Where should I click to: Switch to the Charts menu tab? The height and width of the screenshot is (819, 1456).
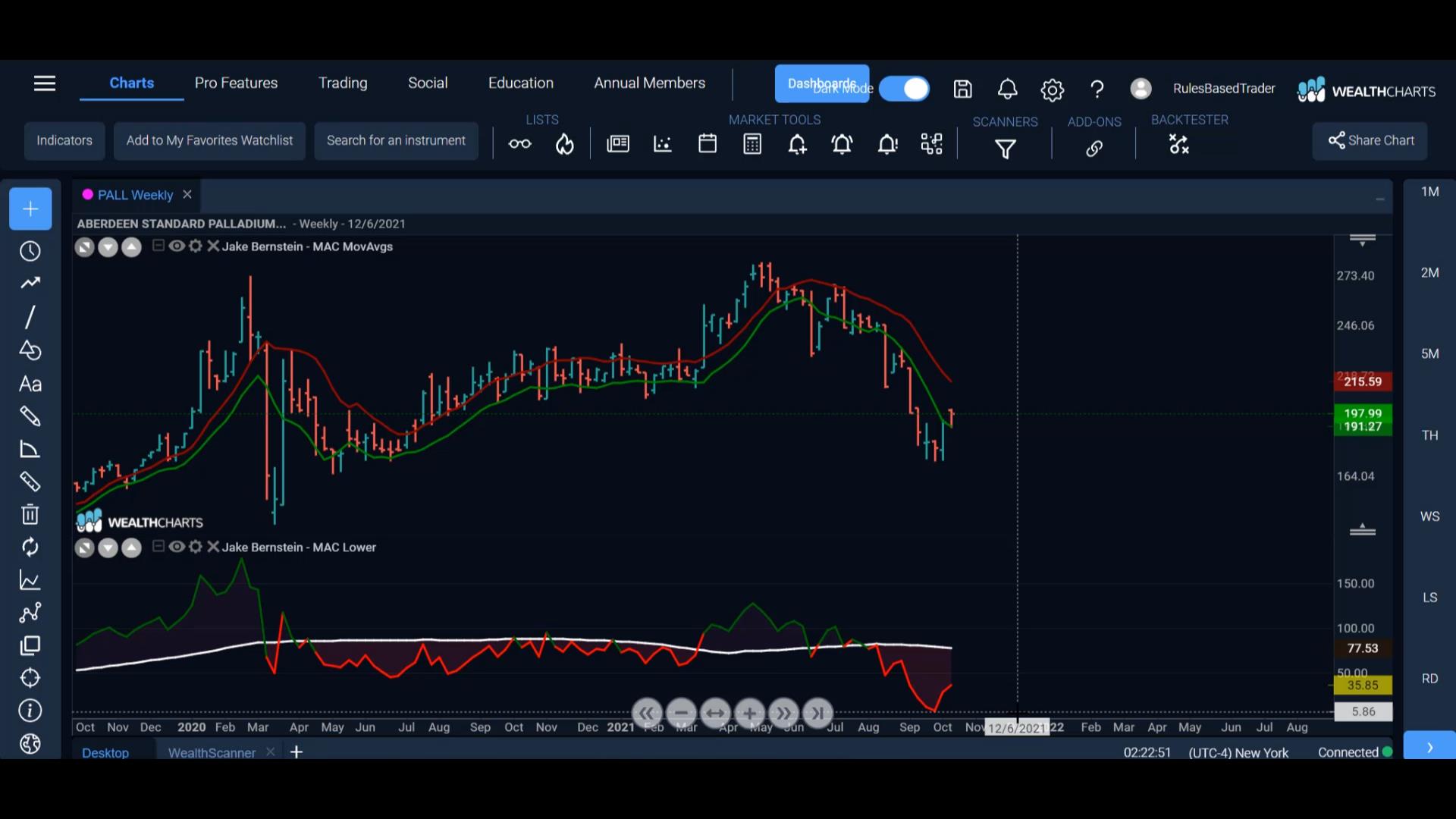click(131, 83)
